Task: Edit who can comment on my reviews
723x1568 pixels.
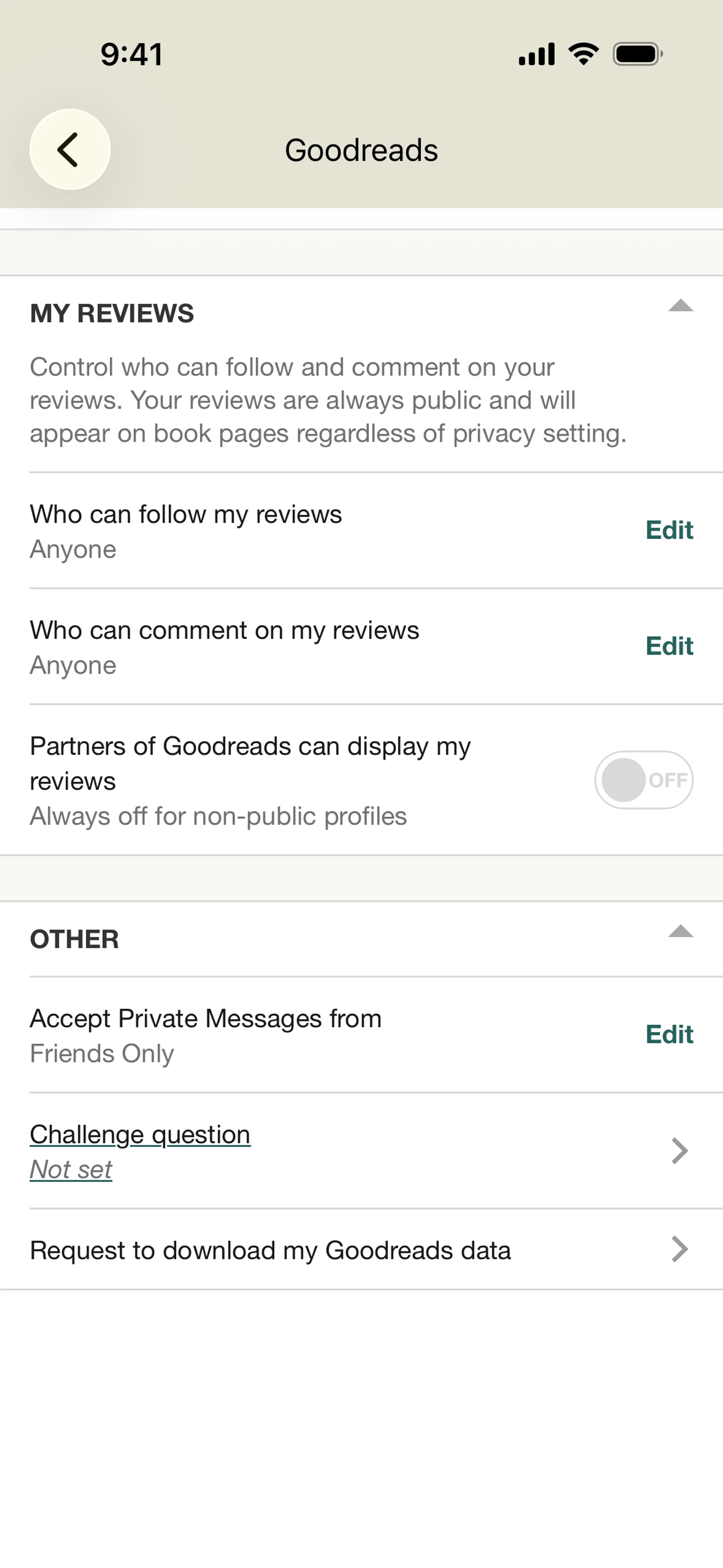Action: tap(669, 646)
